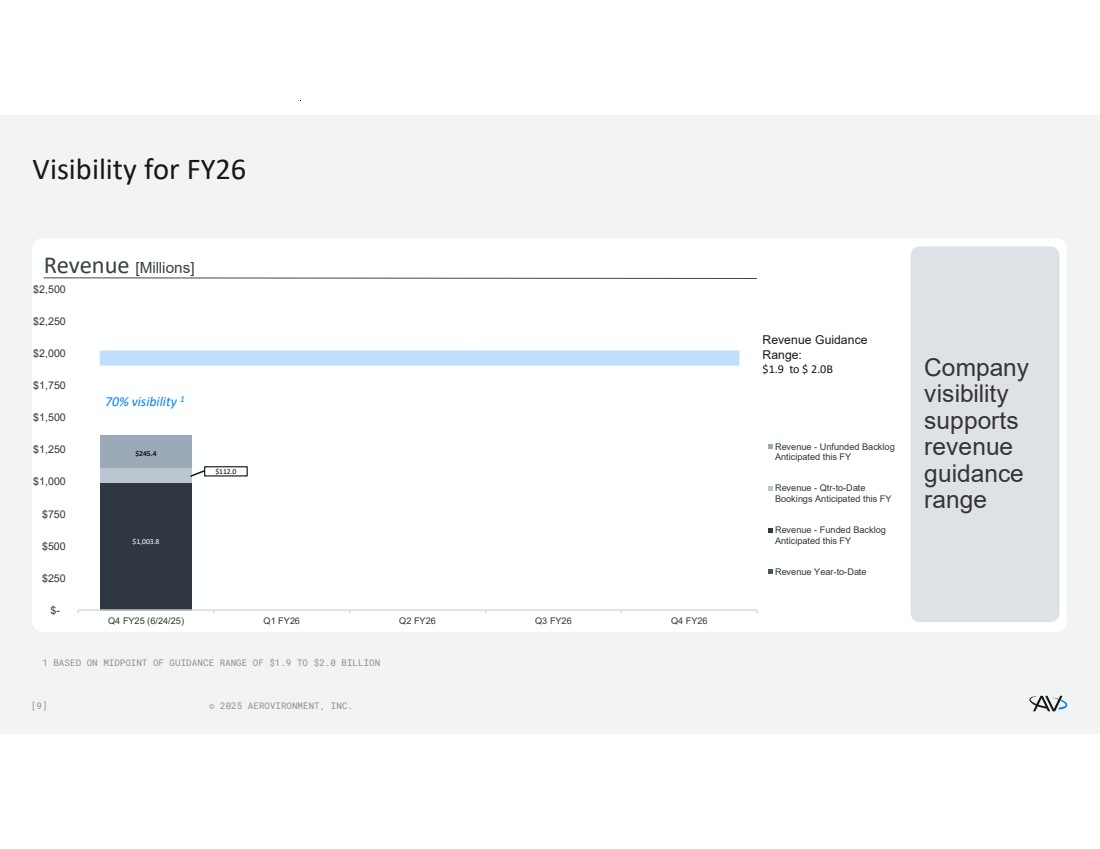The height and width of the screenshot is (849, 1100).
Task: Select the 'Visibility for FY26' slide title
Action: [139, 170]
